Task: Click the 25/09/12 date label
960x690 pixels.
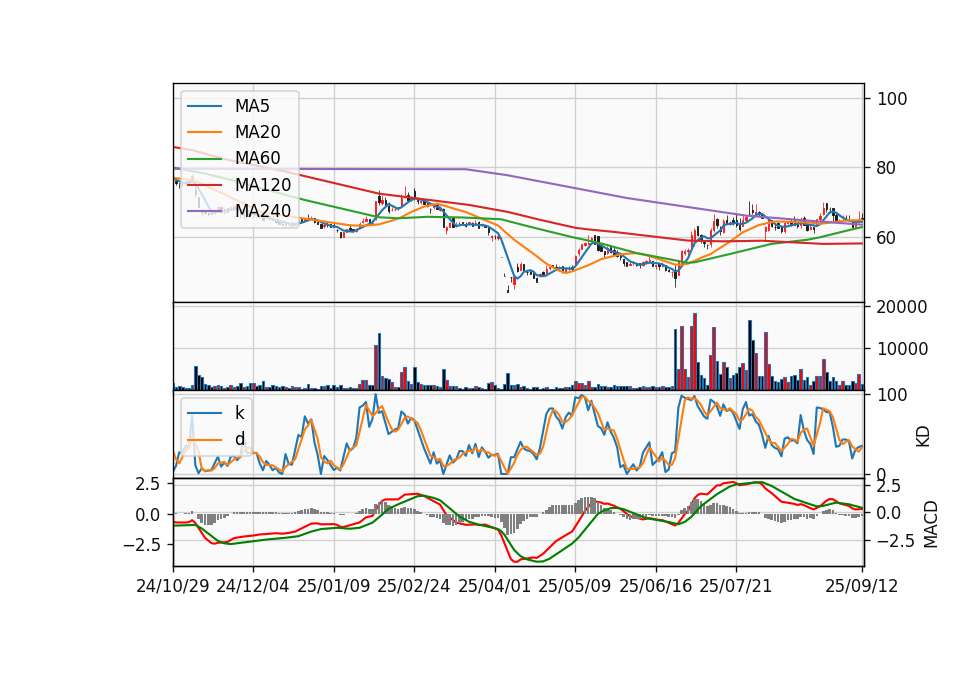Action: (862, 586)
